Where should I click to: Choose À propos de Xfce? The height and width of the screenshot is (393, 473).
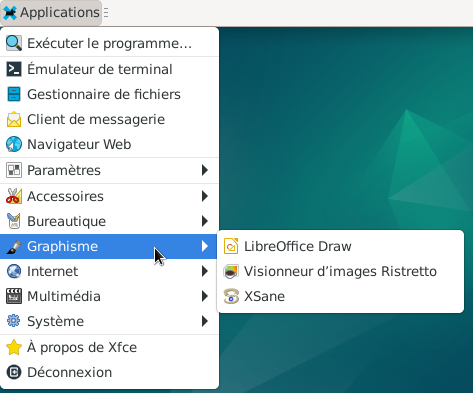coord(109,347)
